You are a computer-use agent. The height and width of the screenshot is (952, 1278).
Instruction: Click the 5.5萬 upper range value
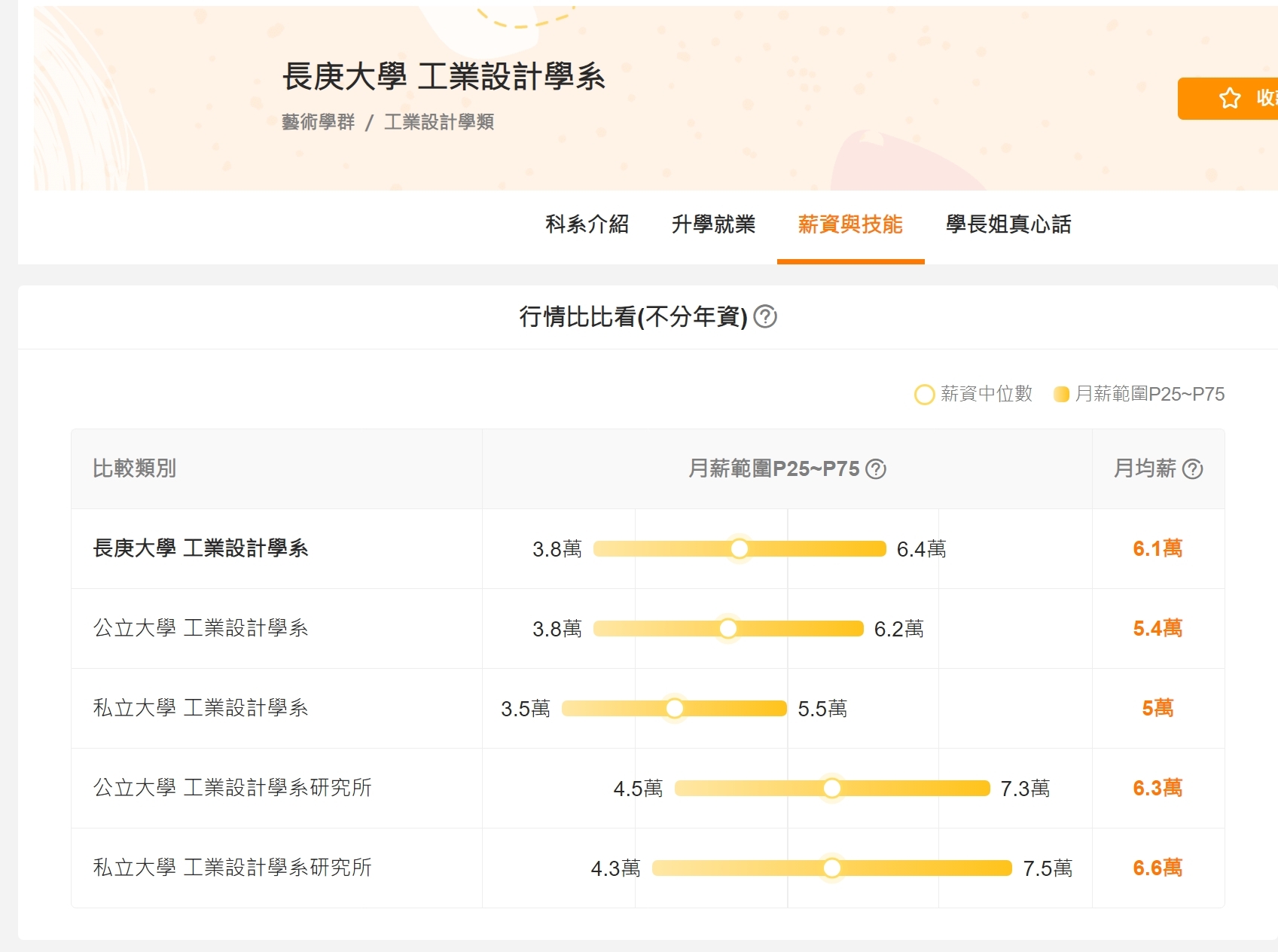(822, 709)
